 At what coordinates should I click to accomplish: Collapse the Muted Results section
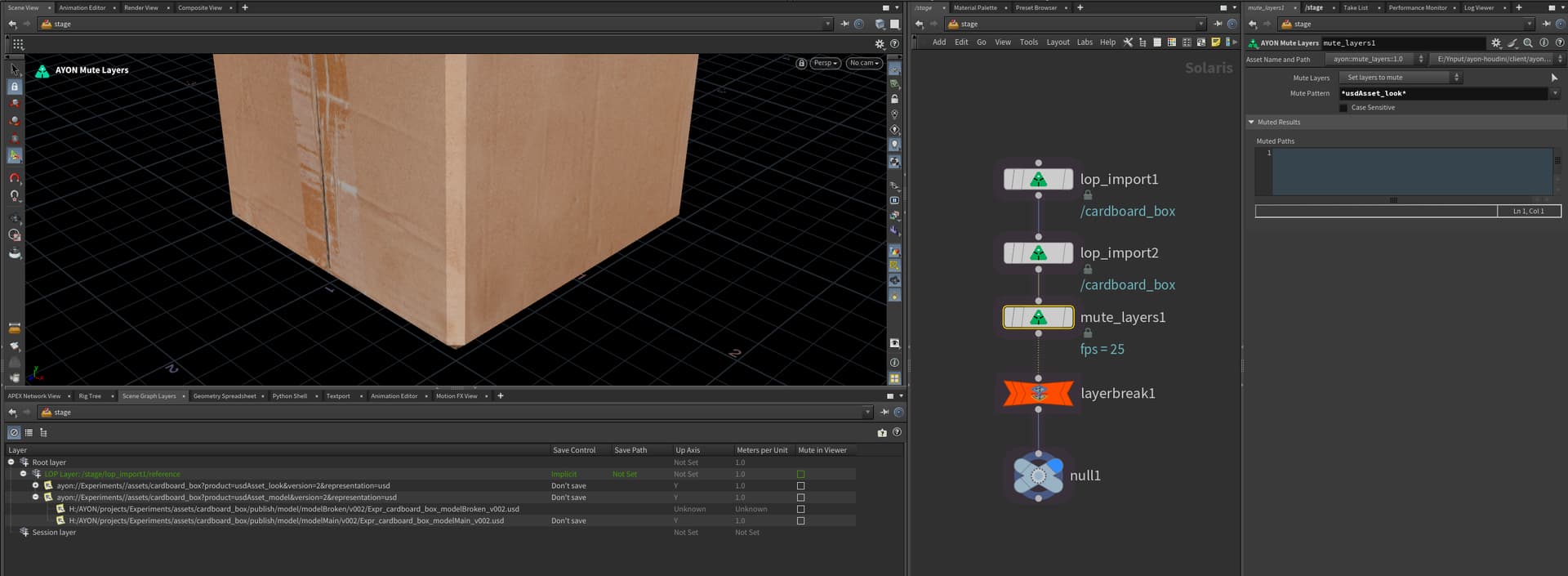[1251, 123]
